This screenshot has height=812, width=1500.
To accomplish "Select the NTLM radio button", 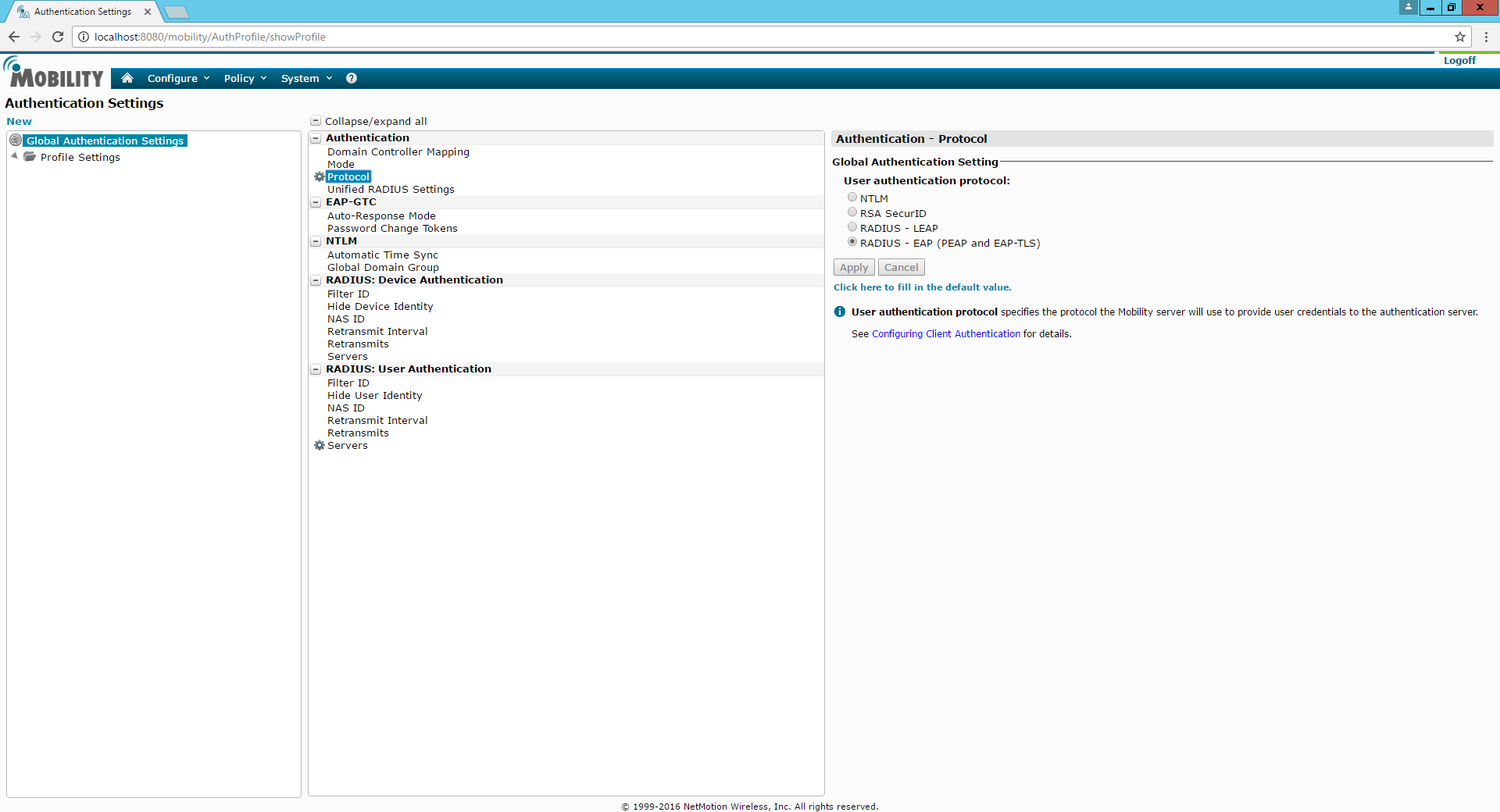I will click(852, 198).
